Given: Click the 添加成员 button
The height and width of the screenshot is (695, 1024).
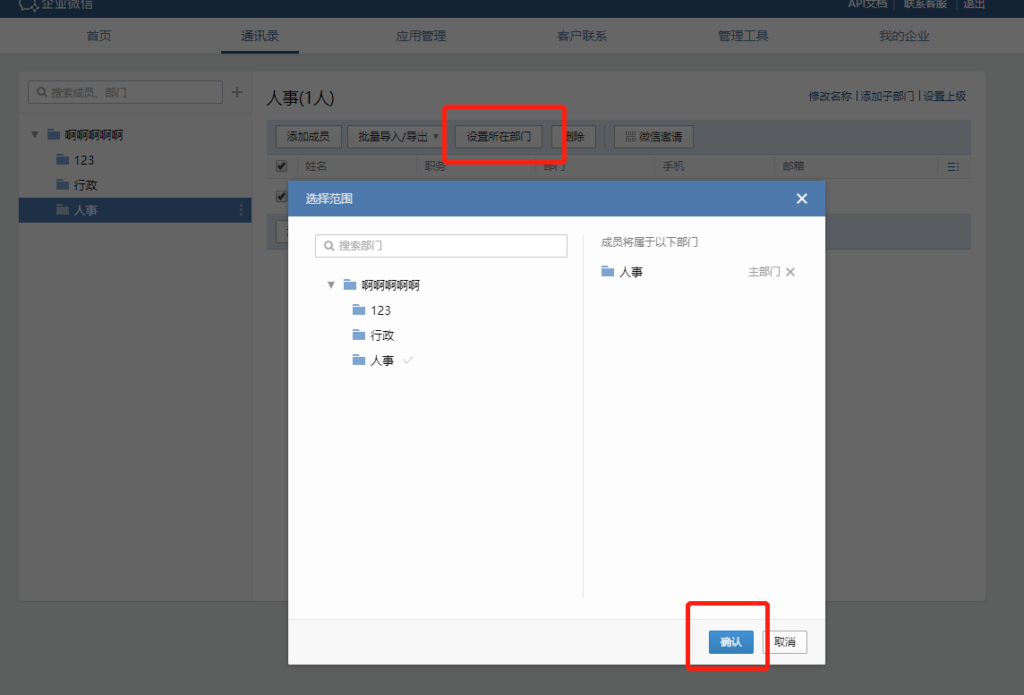Looking at the screenshot, I should pos(308,137).
